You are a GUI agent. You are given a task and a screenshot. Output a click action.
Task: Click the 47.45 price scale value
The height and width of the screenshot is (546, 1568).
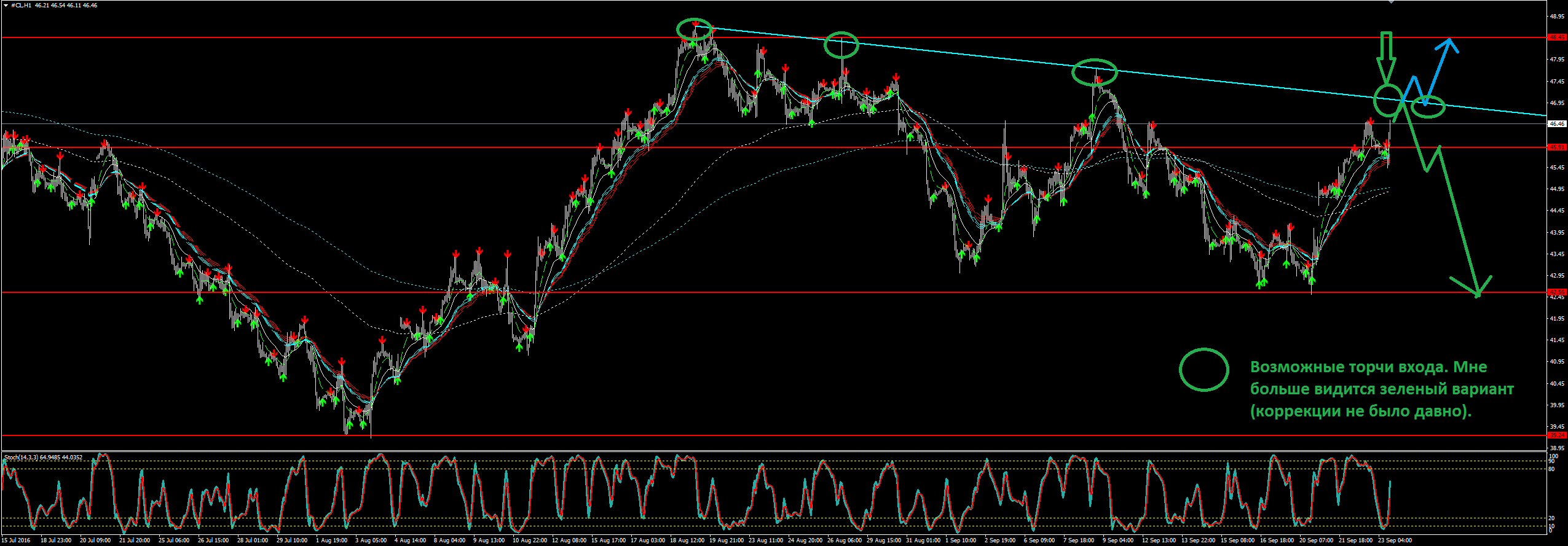click(x=1557, y=82)
